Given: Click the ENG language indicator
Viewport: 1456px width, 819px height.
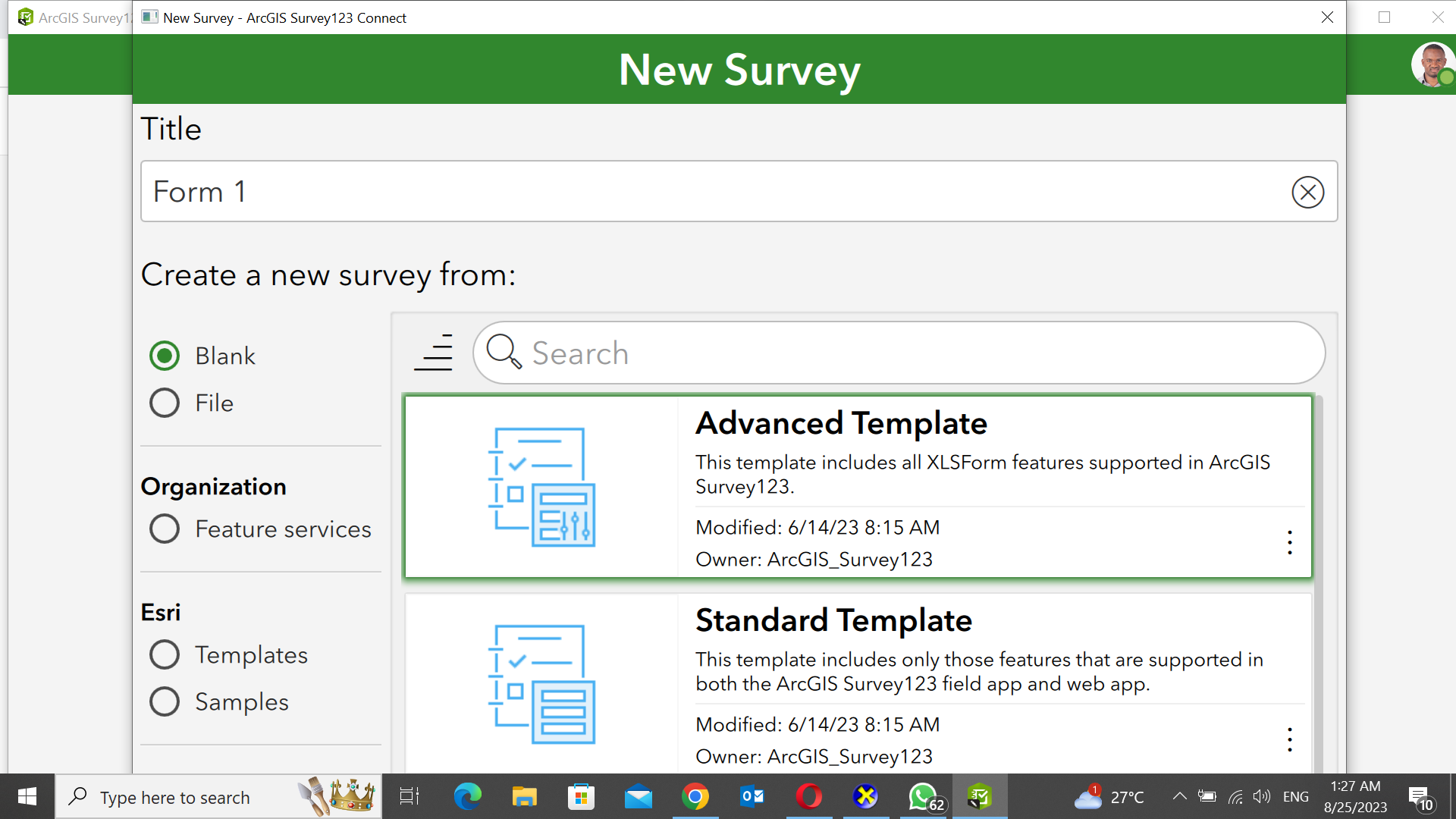Looking at the screenshot, I should click(1296, 796).
